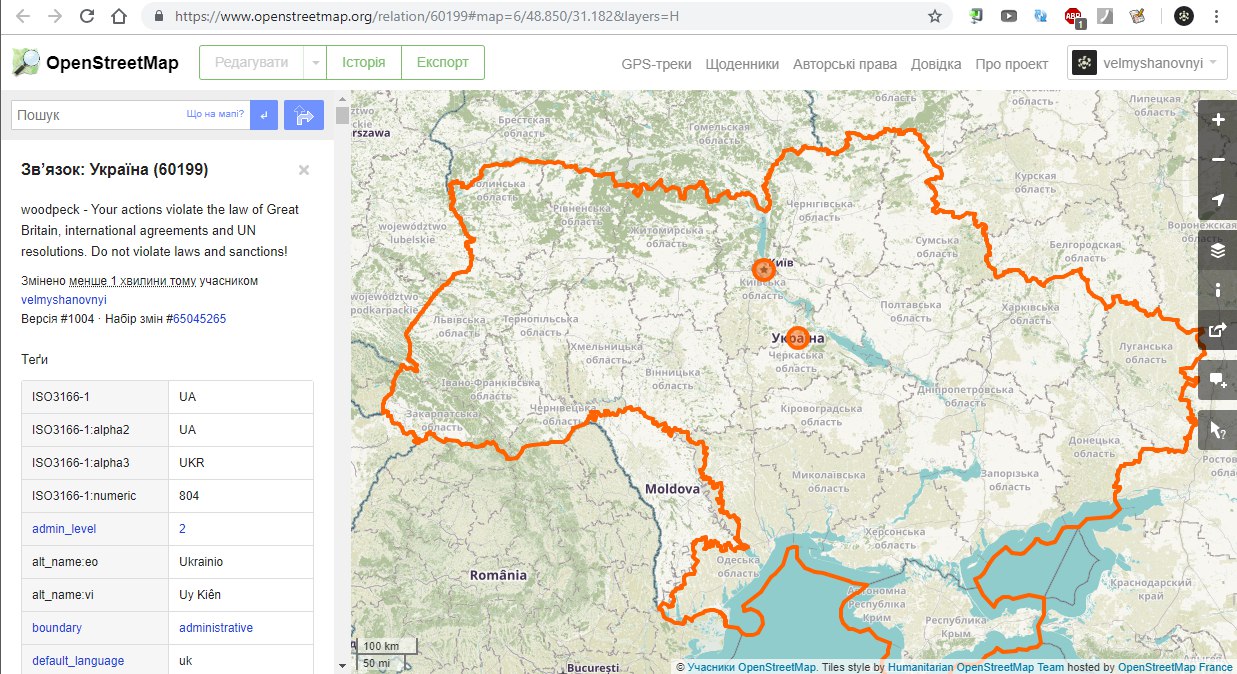Show my location using the arrow button

click(x=1217, y=200)
